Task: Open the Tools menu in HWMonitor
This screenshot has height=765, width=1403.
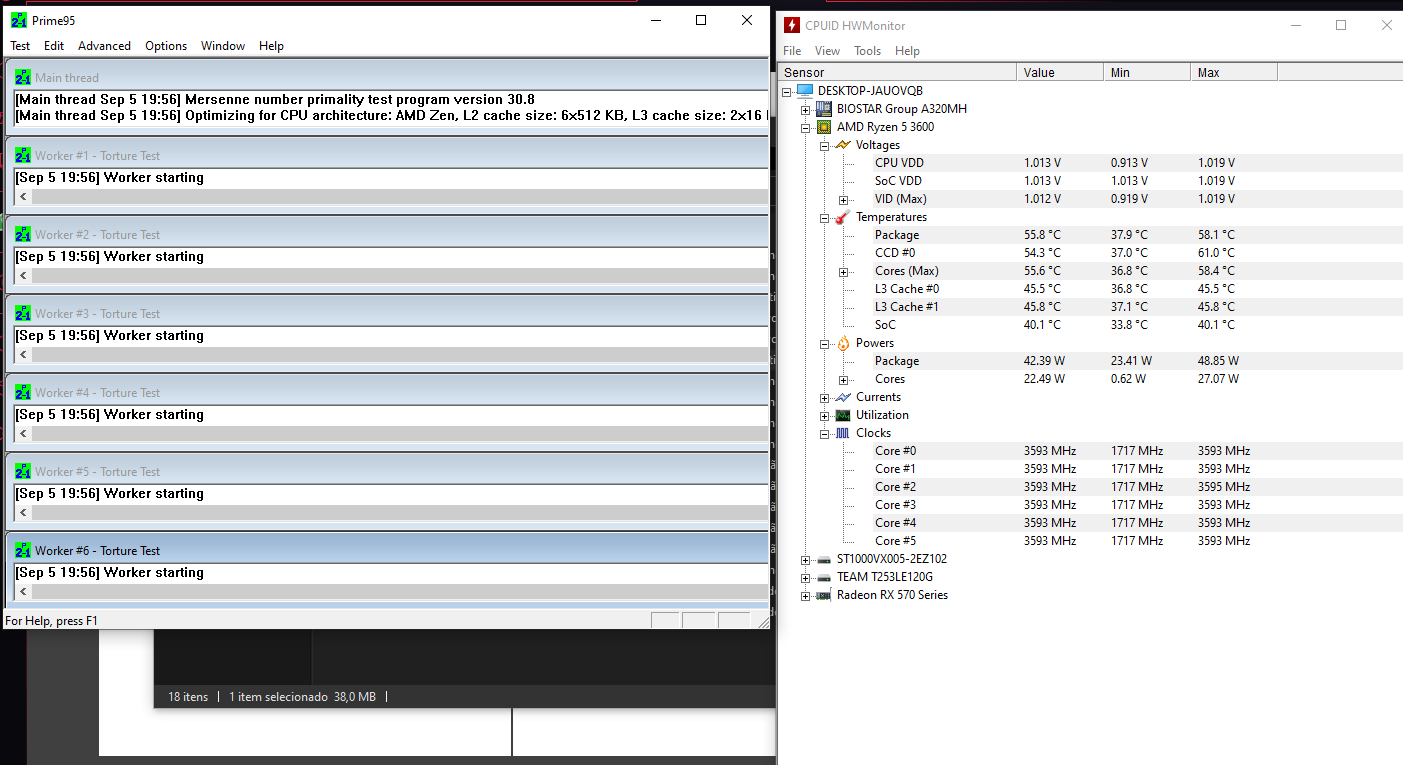Action: click(867, 51)
